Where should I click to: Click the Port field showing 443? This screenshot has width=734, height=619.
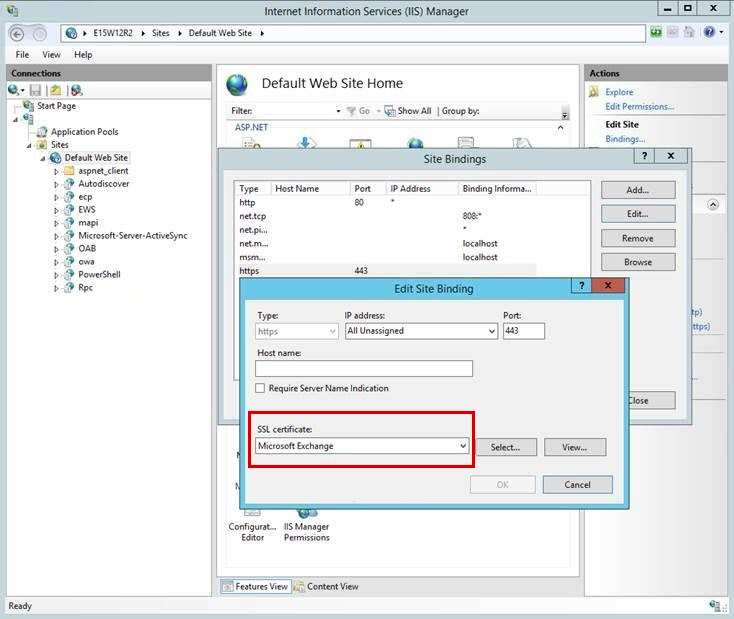point(524,331)
